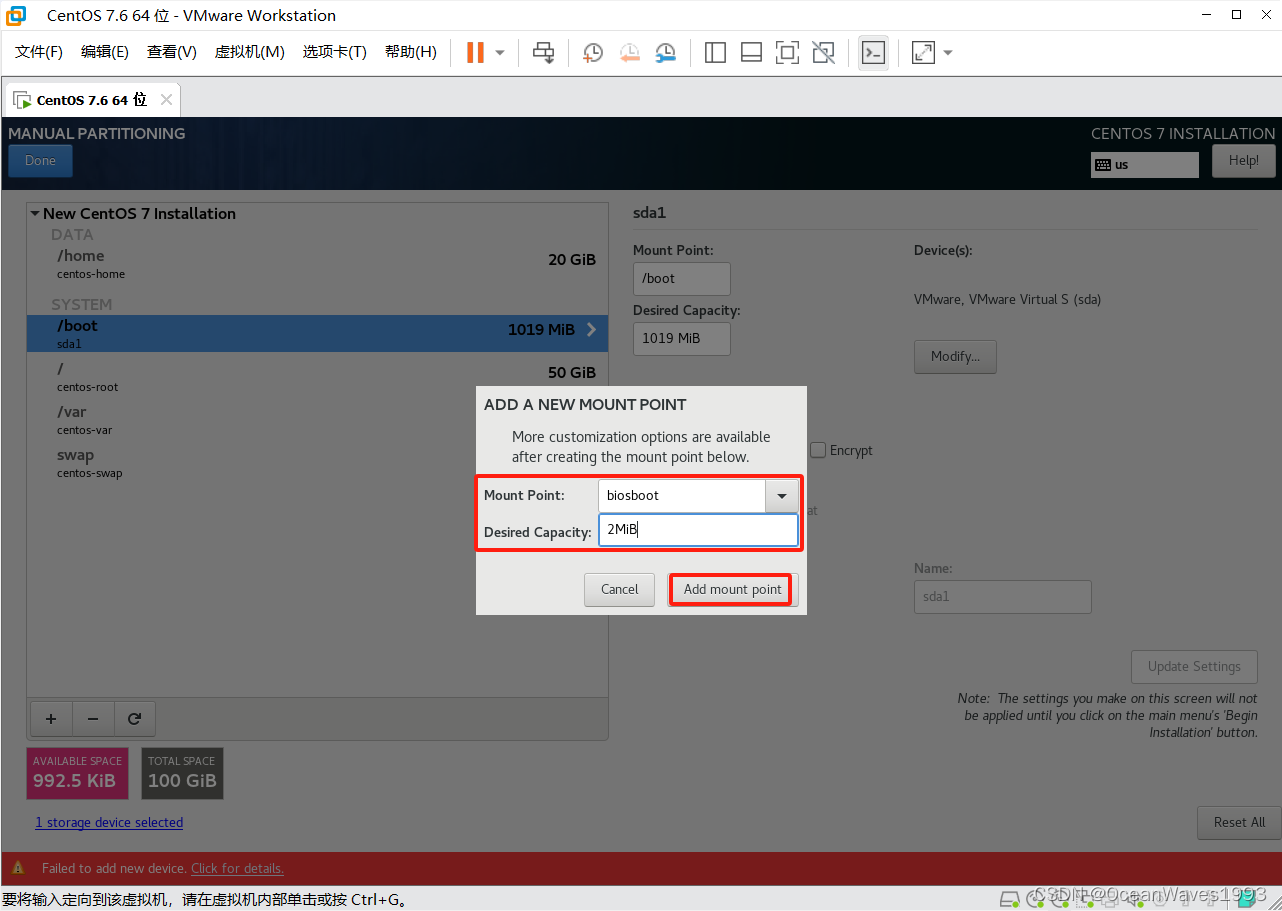This screenshot has width=1282, height=911.
Task: Click the Name field containing sda1
Action: 1003,597
